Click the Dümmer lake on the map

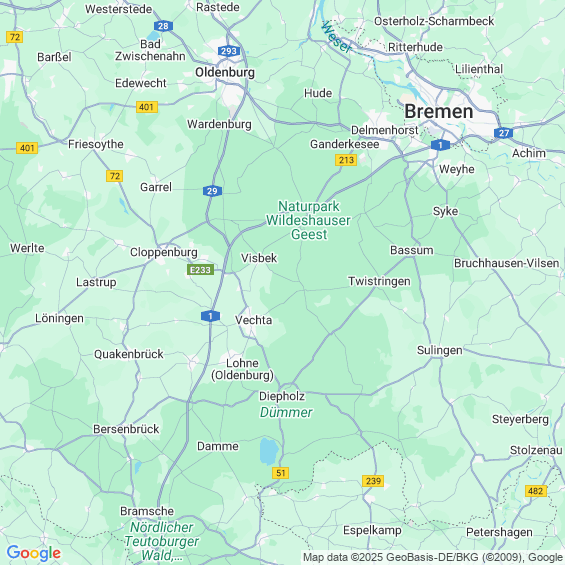[x=269, y=451]
